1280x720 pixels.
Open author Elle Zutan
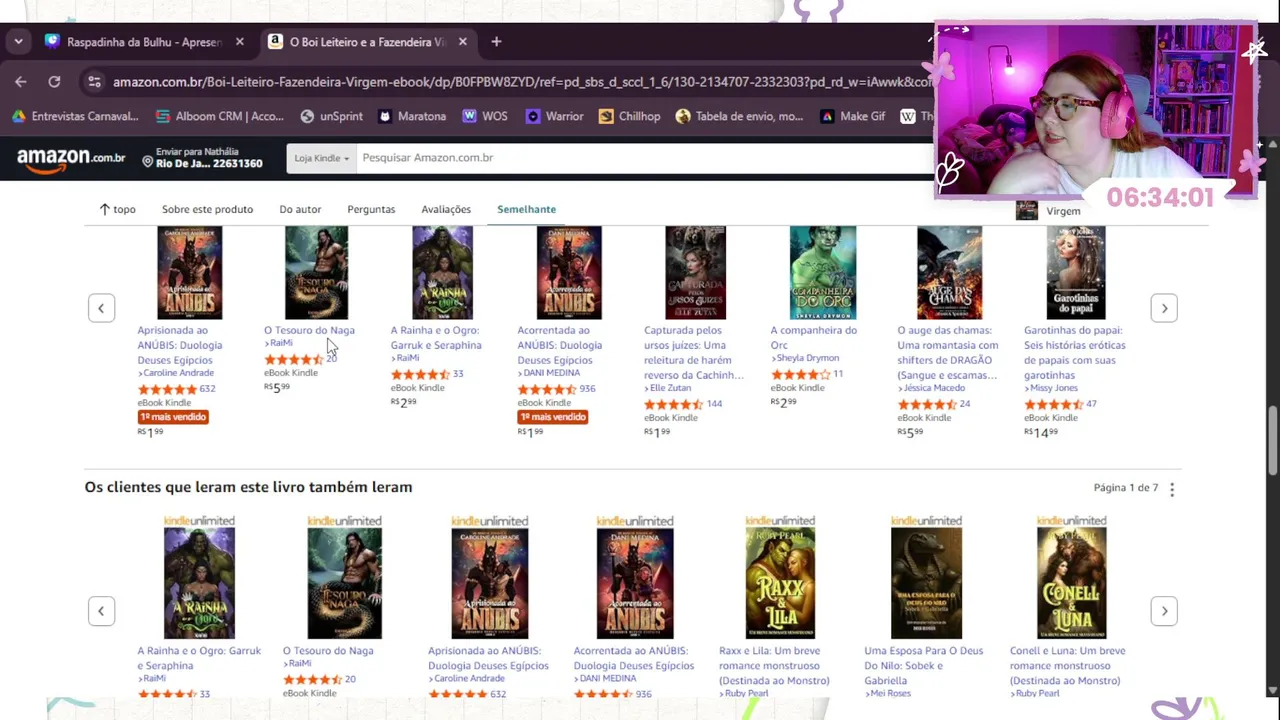pos(670,388)
